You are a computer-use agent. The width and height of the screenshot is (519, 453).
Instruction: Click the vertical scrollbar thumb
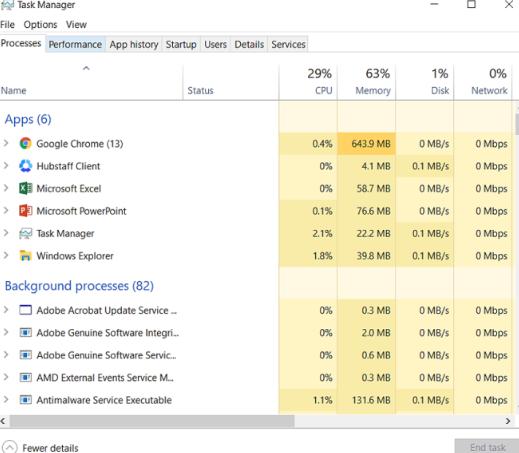(x=517, y=124)
